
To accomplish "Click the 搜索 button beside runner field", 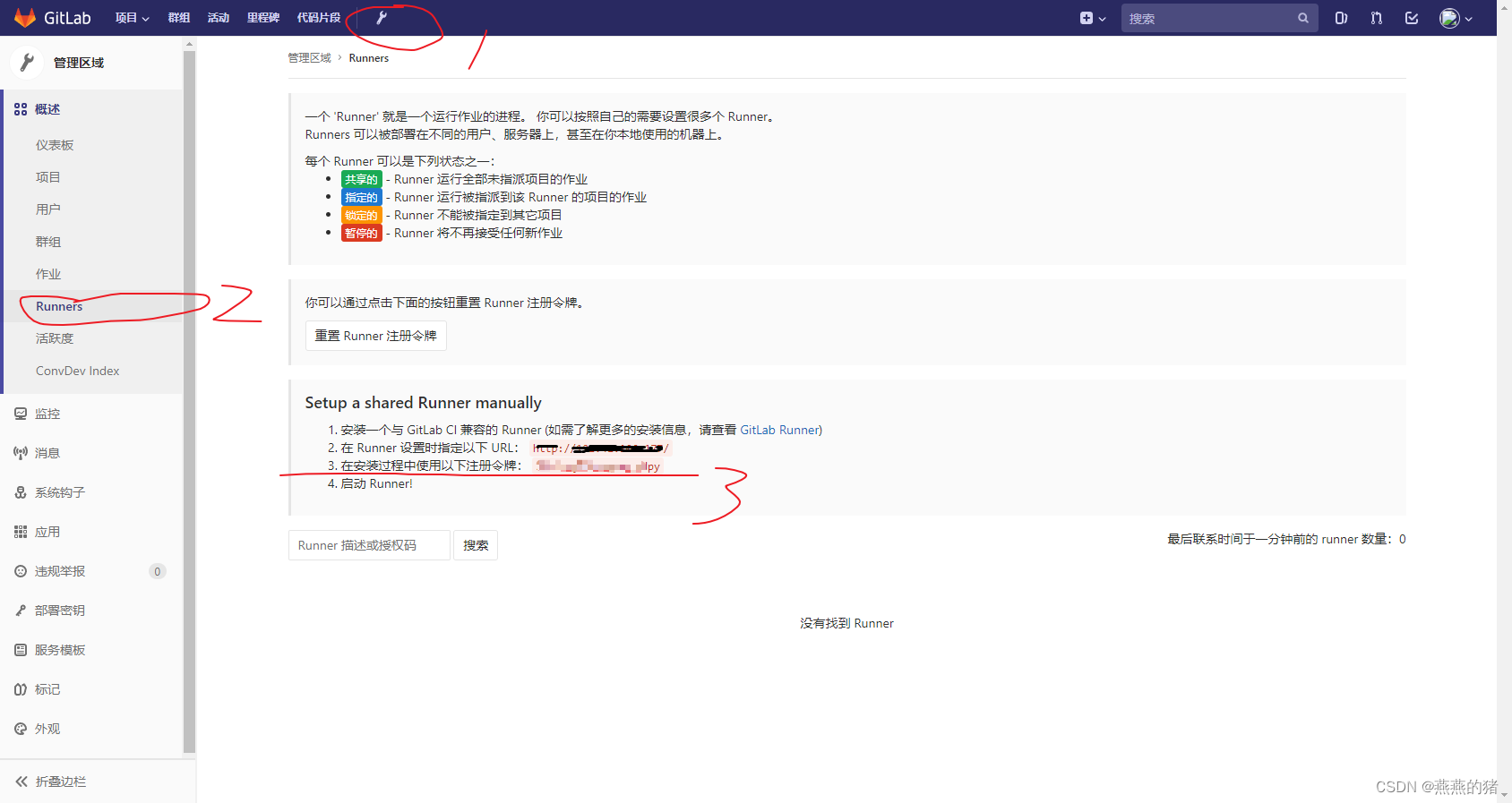I will click(x=476, y=545).
